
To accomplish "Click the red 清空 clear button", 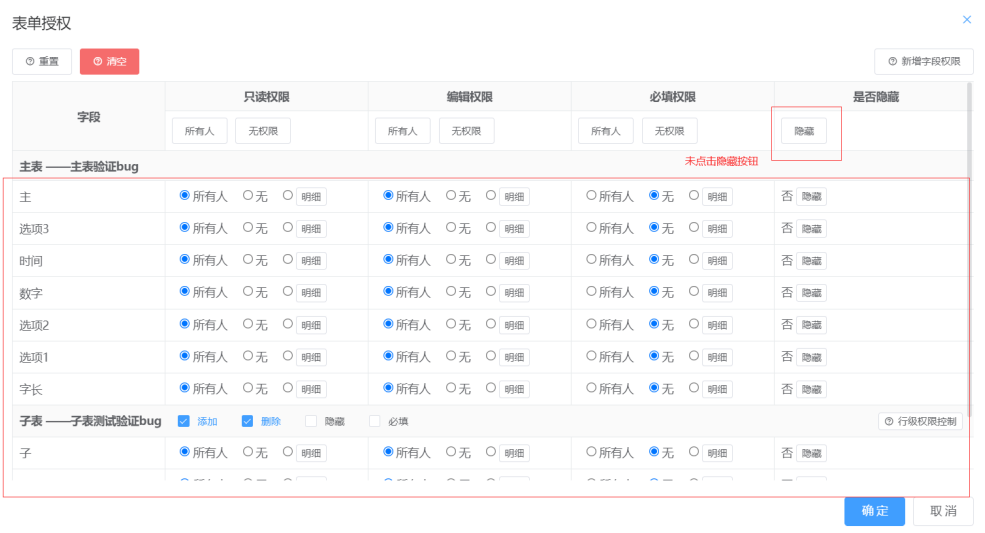I will (x=109, y=62).
